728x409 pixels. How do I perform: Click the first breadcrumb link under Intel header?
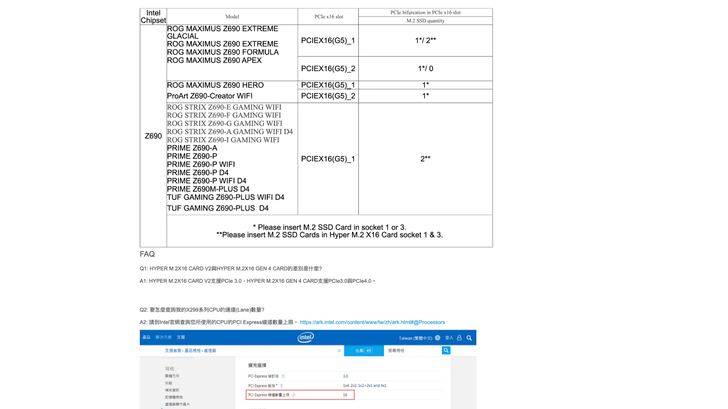(173, 351)
